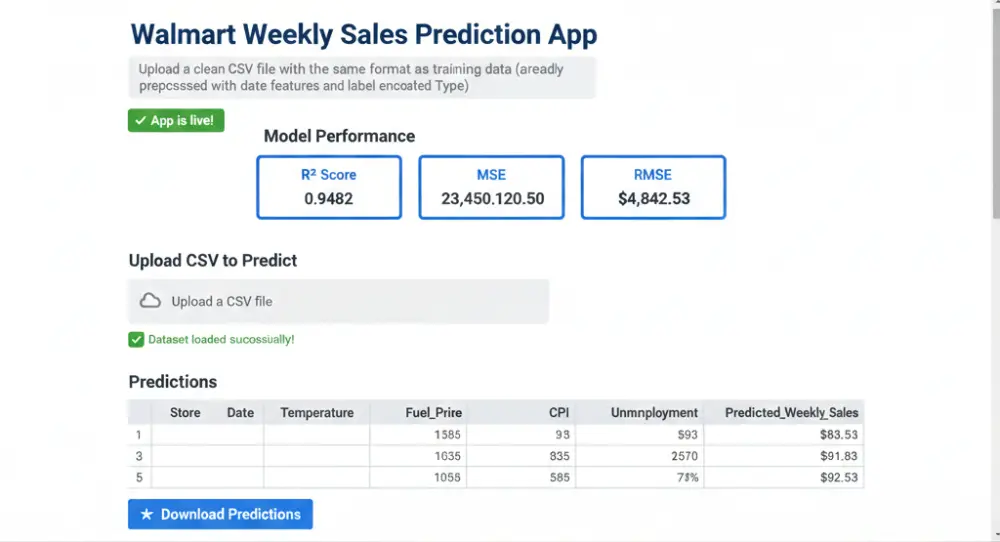Image resolution: width=1000 pixels, height=542 pixels.
Task: Sort by the Store column header
Action: click(x=185, y=413)
